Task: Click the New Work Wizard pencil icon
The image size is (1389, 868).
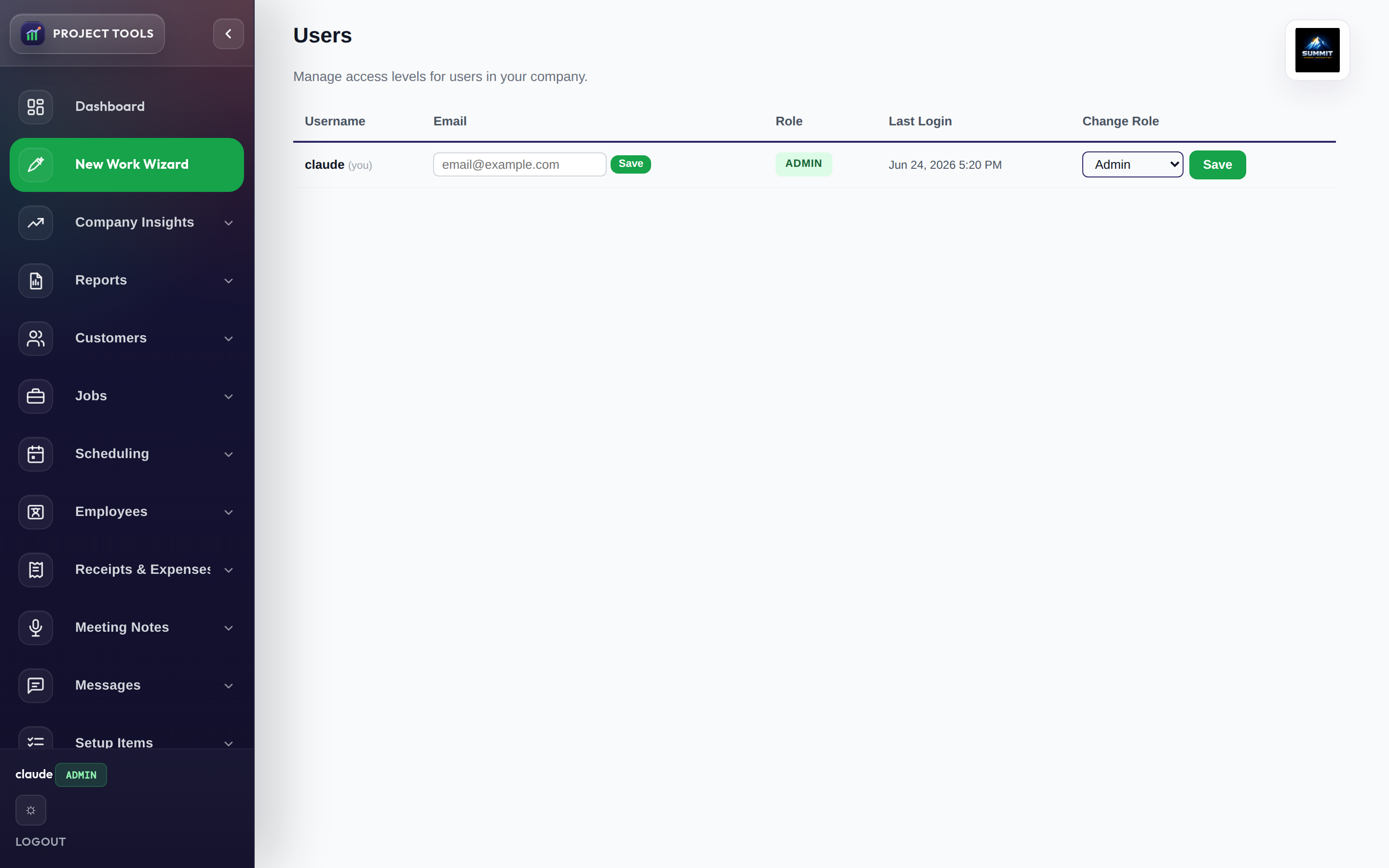Action: click(36, 165)
